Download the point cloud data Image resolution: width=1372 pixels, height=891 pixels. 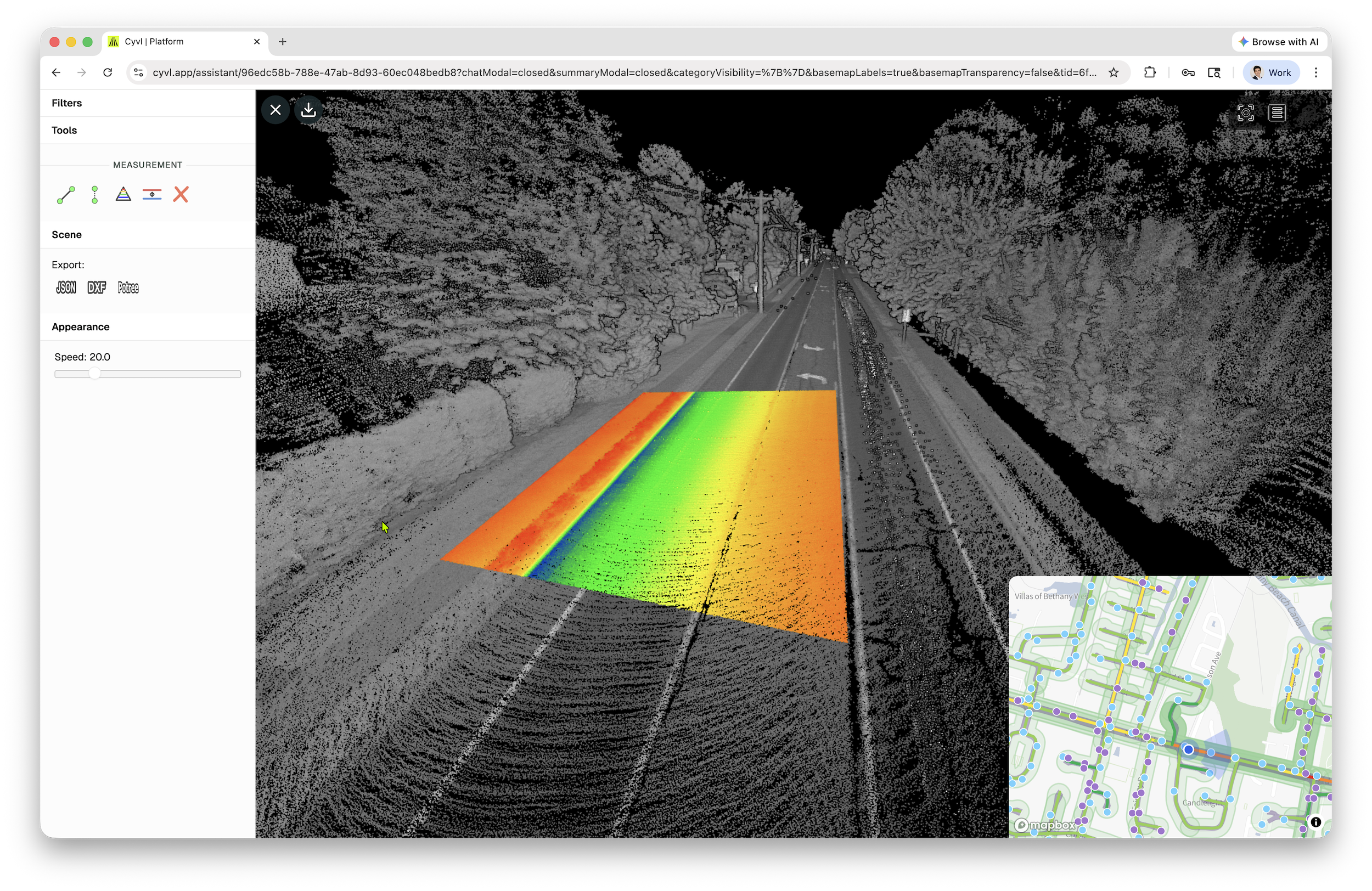click(x=308, y=110)
